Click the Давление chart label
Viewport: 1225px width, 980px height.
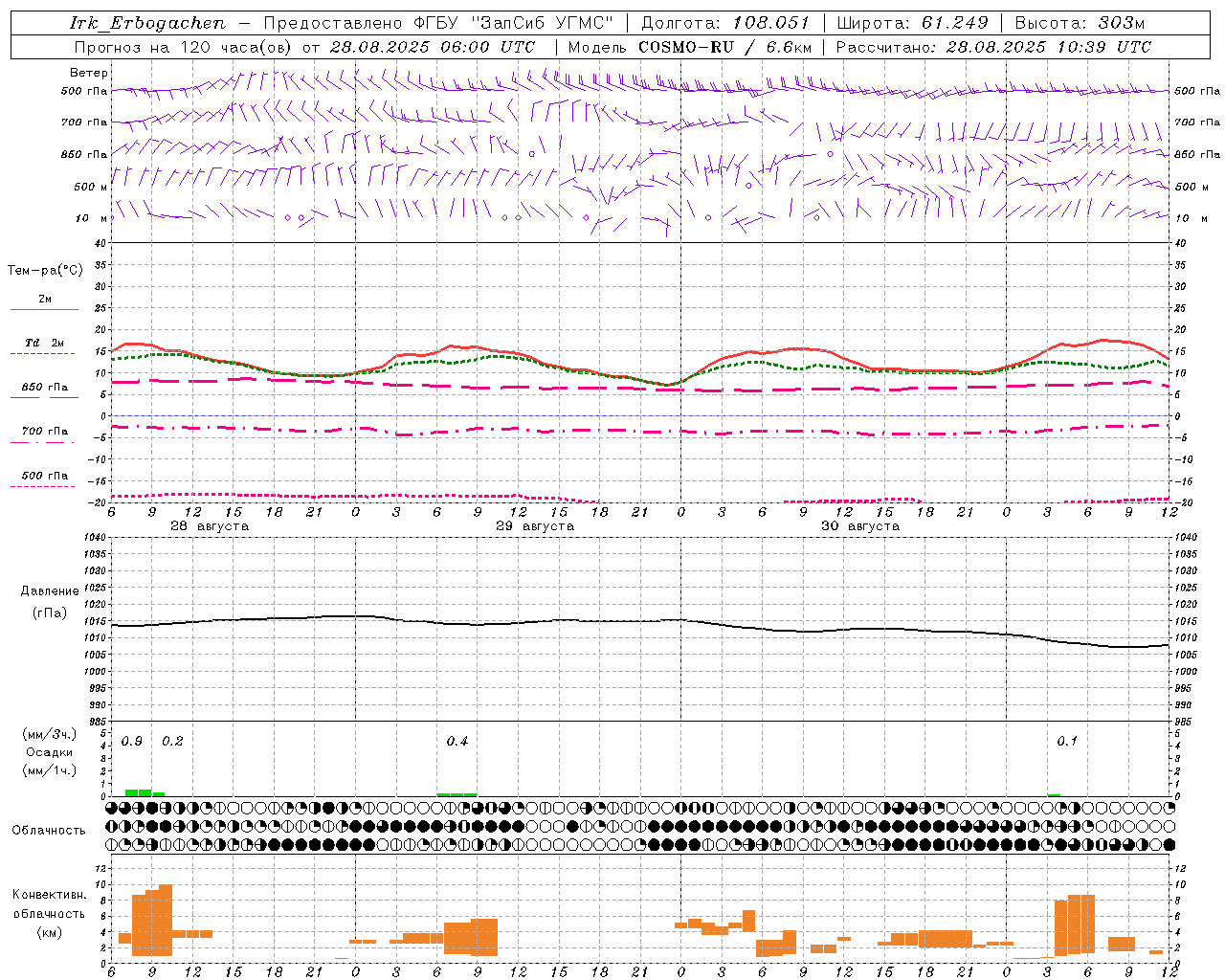50,591
